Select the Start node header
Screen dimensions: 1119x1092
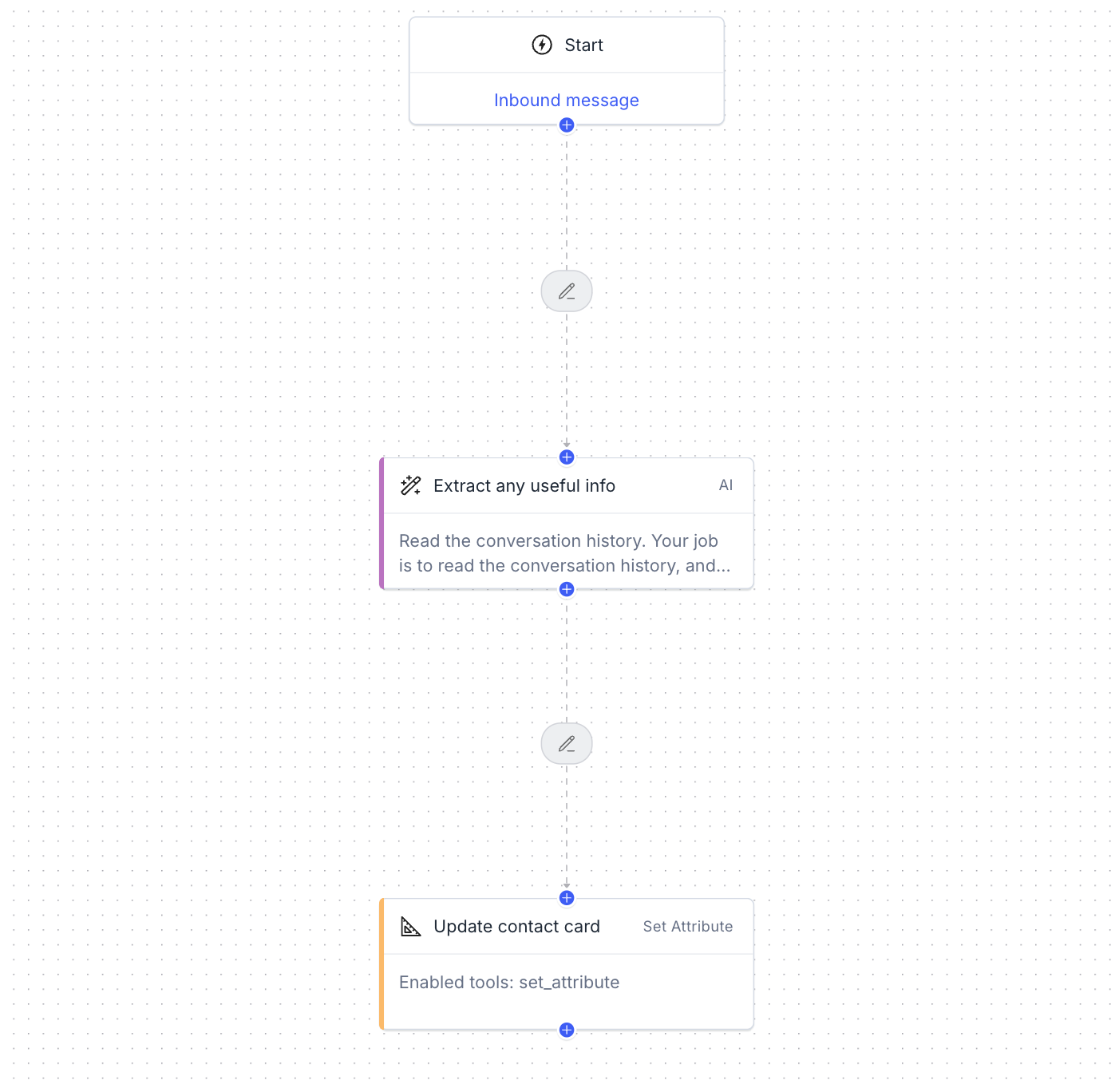567,45
